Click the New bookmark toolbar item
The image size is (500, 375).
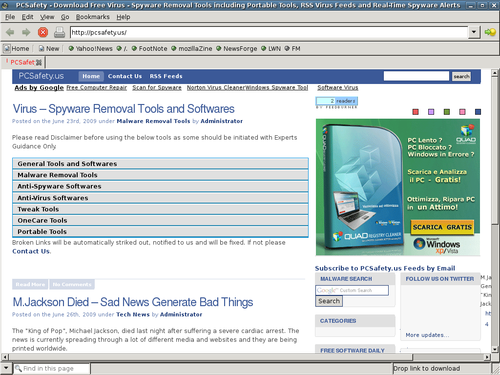click(x=49, y=49)
